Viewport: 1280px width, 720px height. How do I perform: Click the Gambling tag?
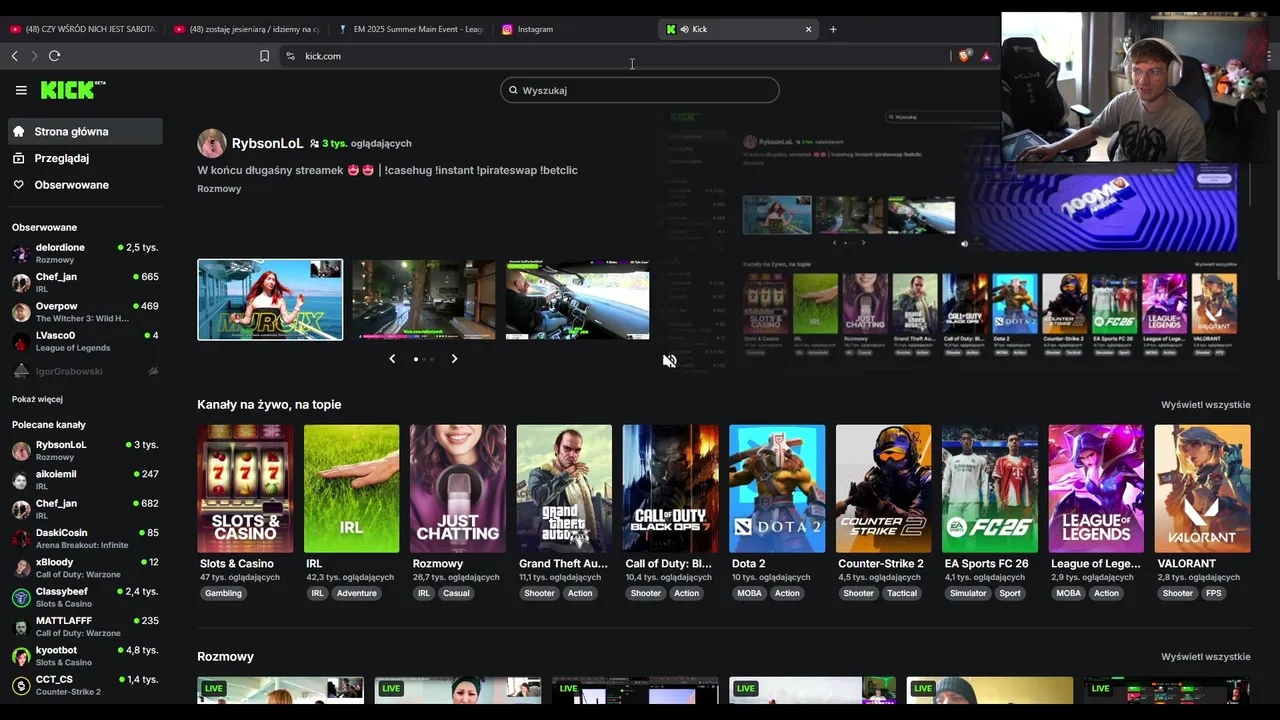[x=223, y=593]
